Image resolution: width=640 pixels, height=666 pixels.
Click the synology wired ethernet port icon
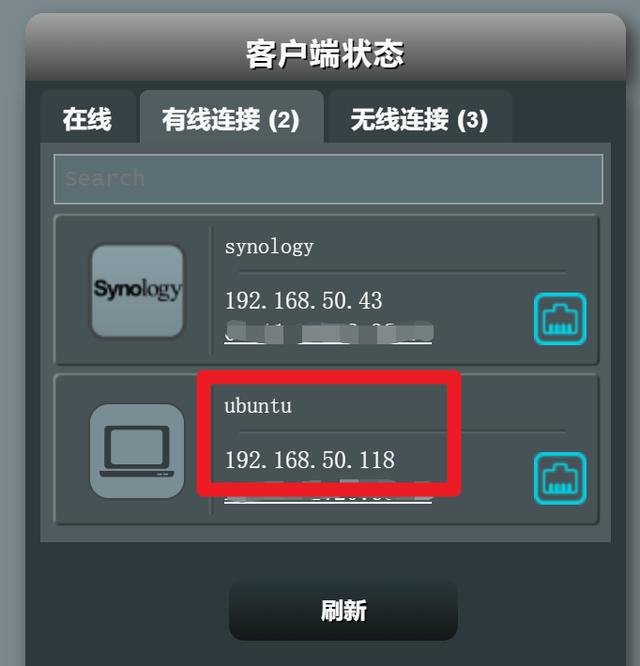tap(560, 319)
